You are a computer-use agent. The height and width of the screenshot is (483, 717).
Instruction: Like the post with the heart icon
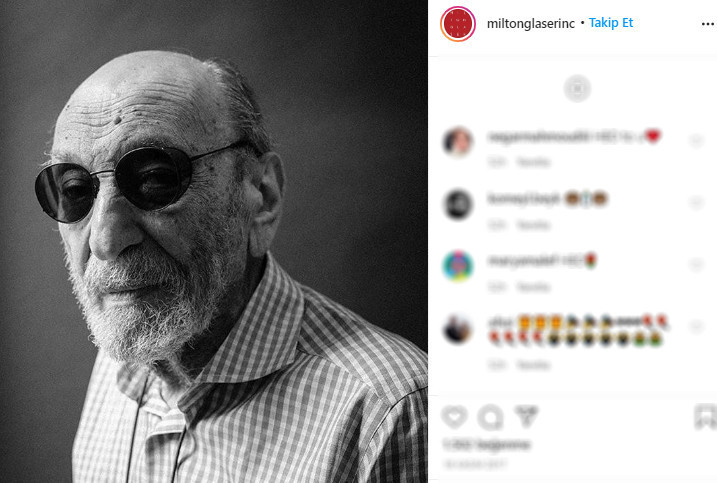coord(454,416)
